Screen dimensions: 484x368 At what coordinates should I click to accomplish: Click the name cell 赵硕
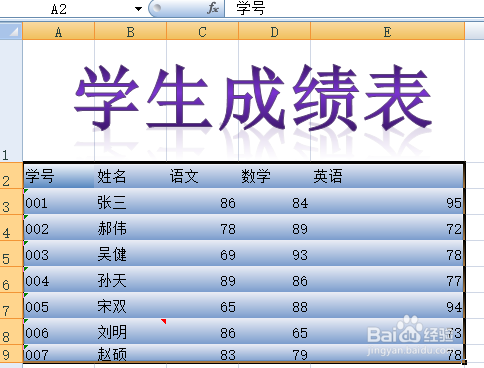[x=131, y=354]
